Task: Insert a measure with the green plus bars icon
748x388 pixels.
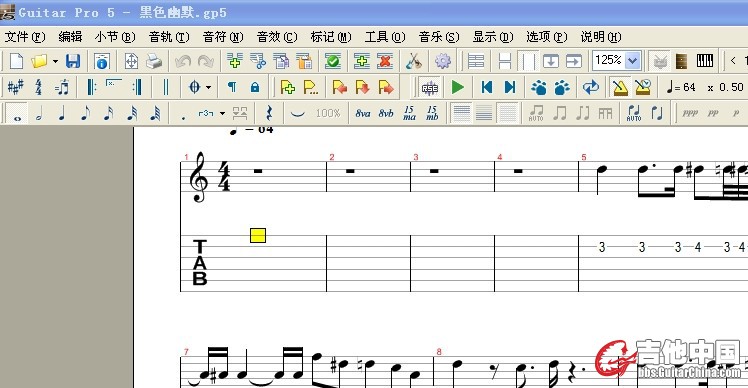Action: pos(362,61)
